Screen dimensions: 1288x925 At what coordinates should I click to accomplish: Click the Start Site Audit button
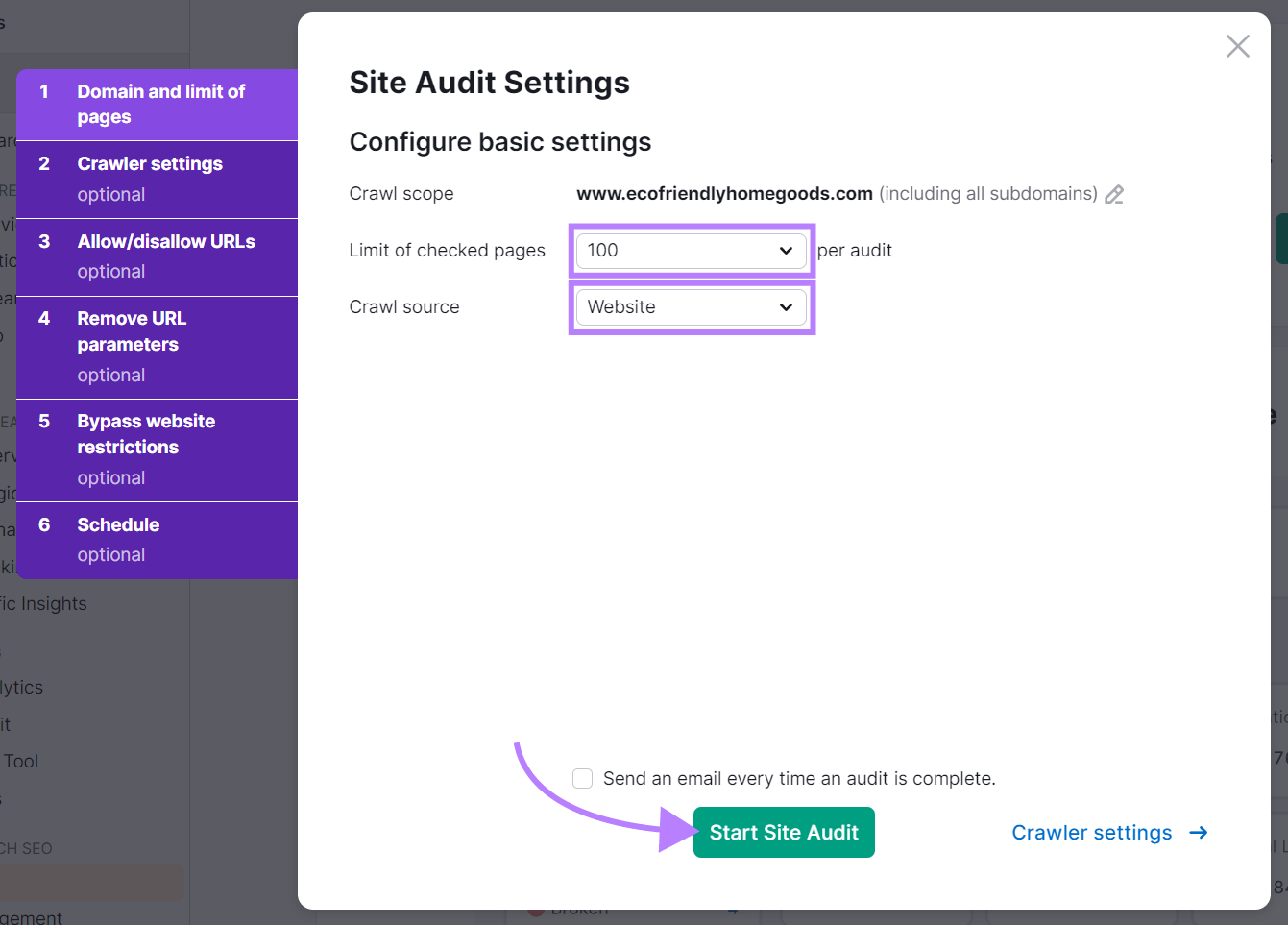click(x=784, y=833)
